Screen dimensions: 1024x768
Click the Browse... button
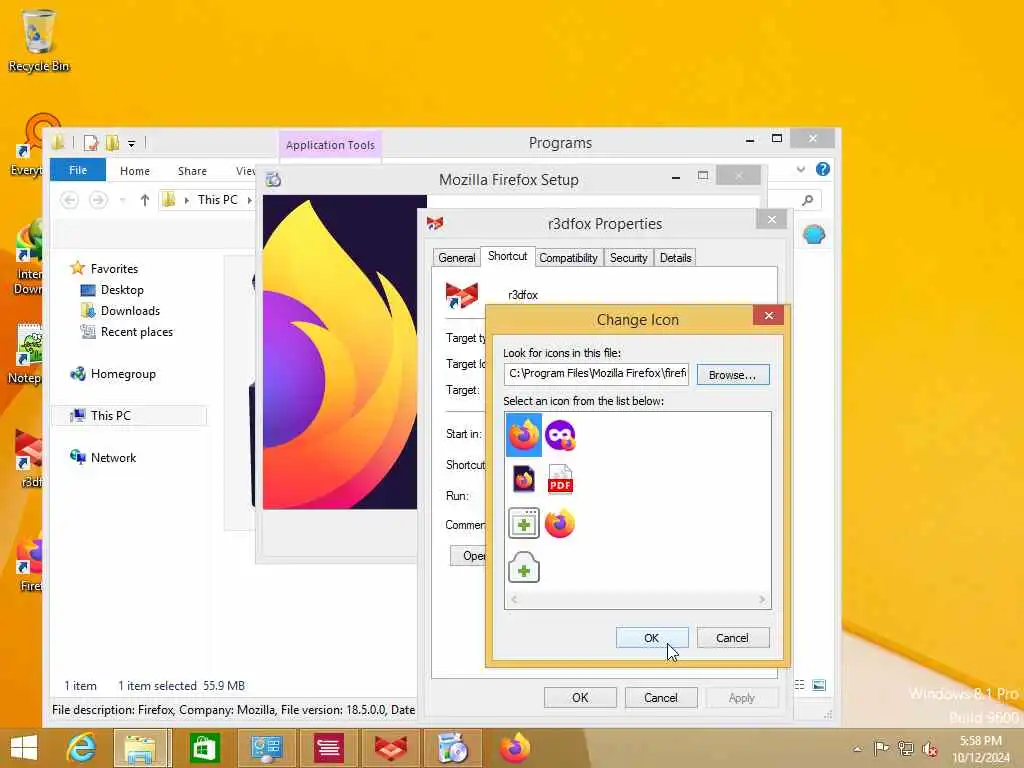733,375
